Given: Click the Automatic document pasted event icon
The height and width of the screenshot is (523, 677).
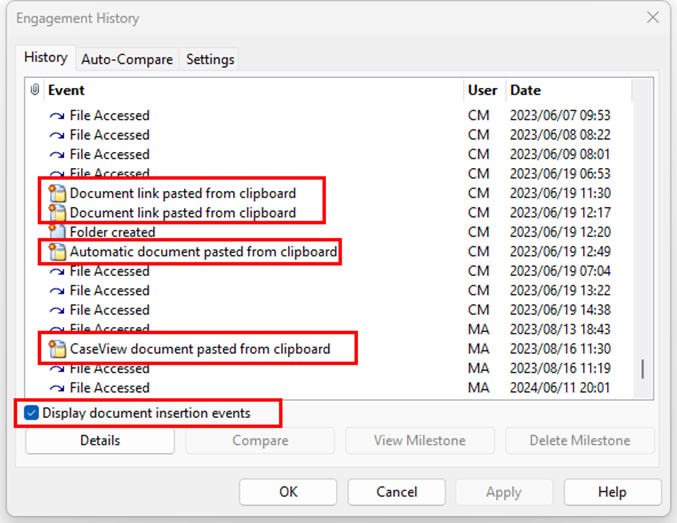Looking at the screenshot, I should pos(58,252).
